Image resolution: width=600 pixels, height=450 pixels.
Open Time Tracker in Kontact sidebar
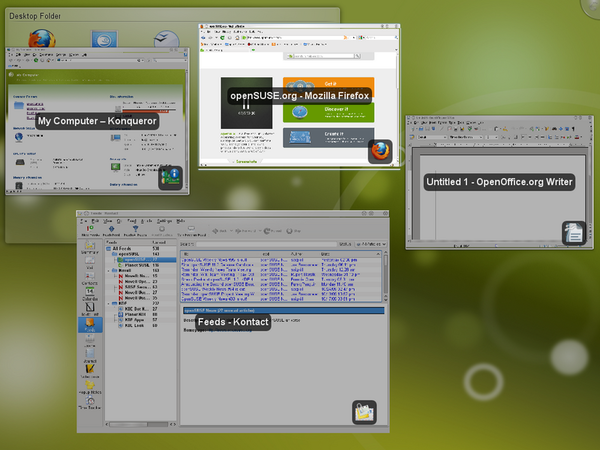(x=90, y=402)
